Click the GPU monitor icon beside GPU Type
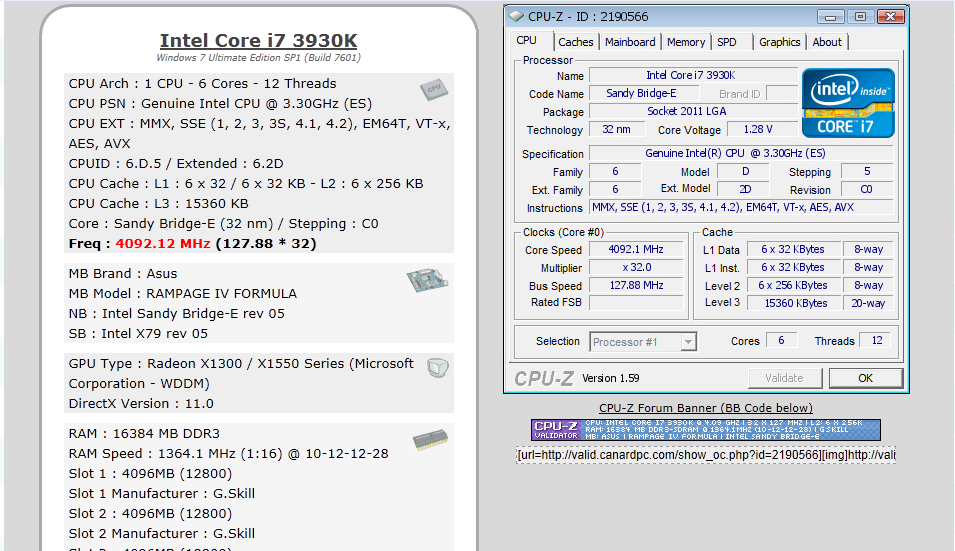 click(x=437, y=368)
